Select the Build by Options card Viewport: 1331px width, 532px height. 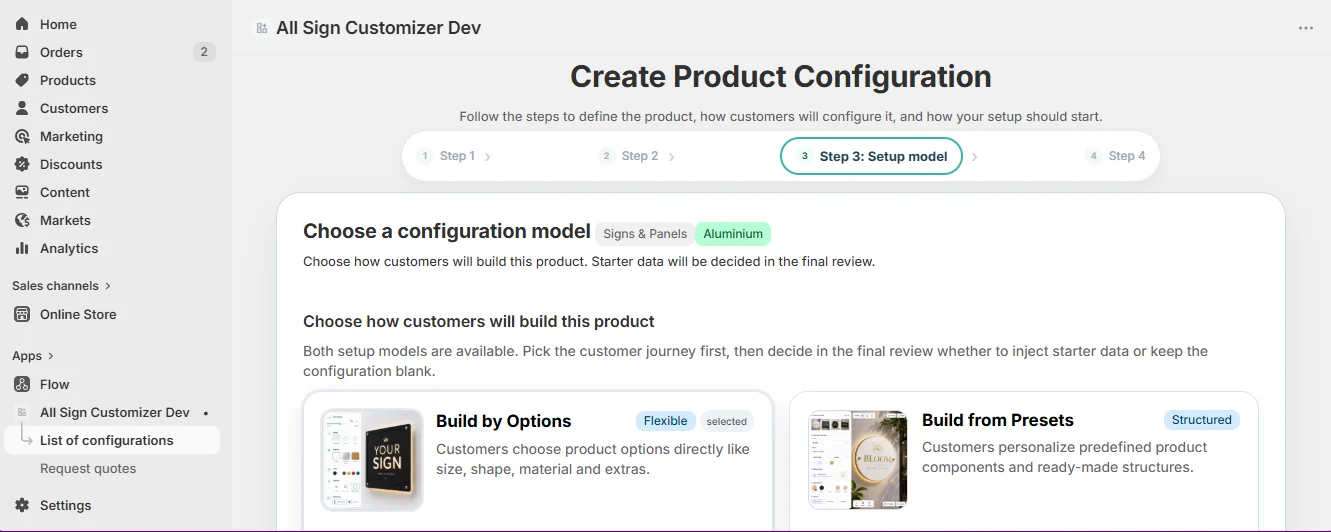[x=538, y=461]
